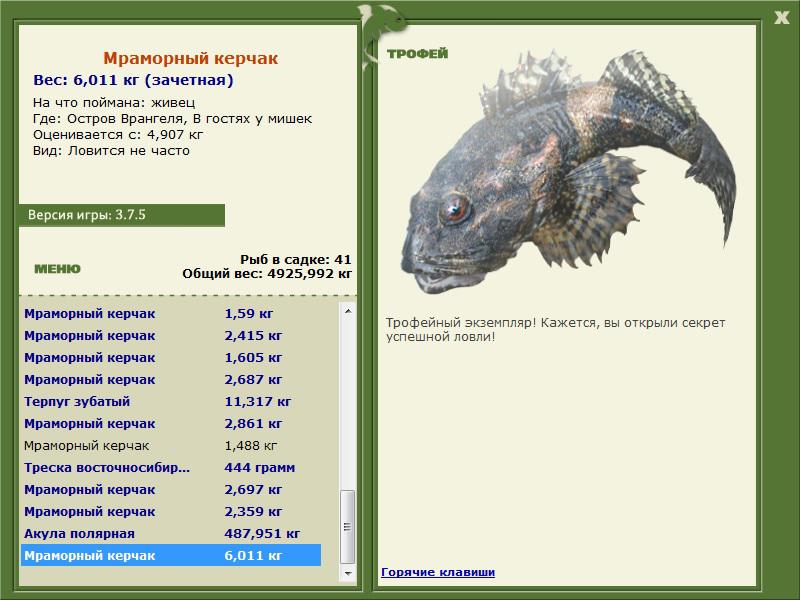Select Терпуг зубатый 11,317 кг row
800x600 pixels.
tap(171, 402)
